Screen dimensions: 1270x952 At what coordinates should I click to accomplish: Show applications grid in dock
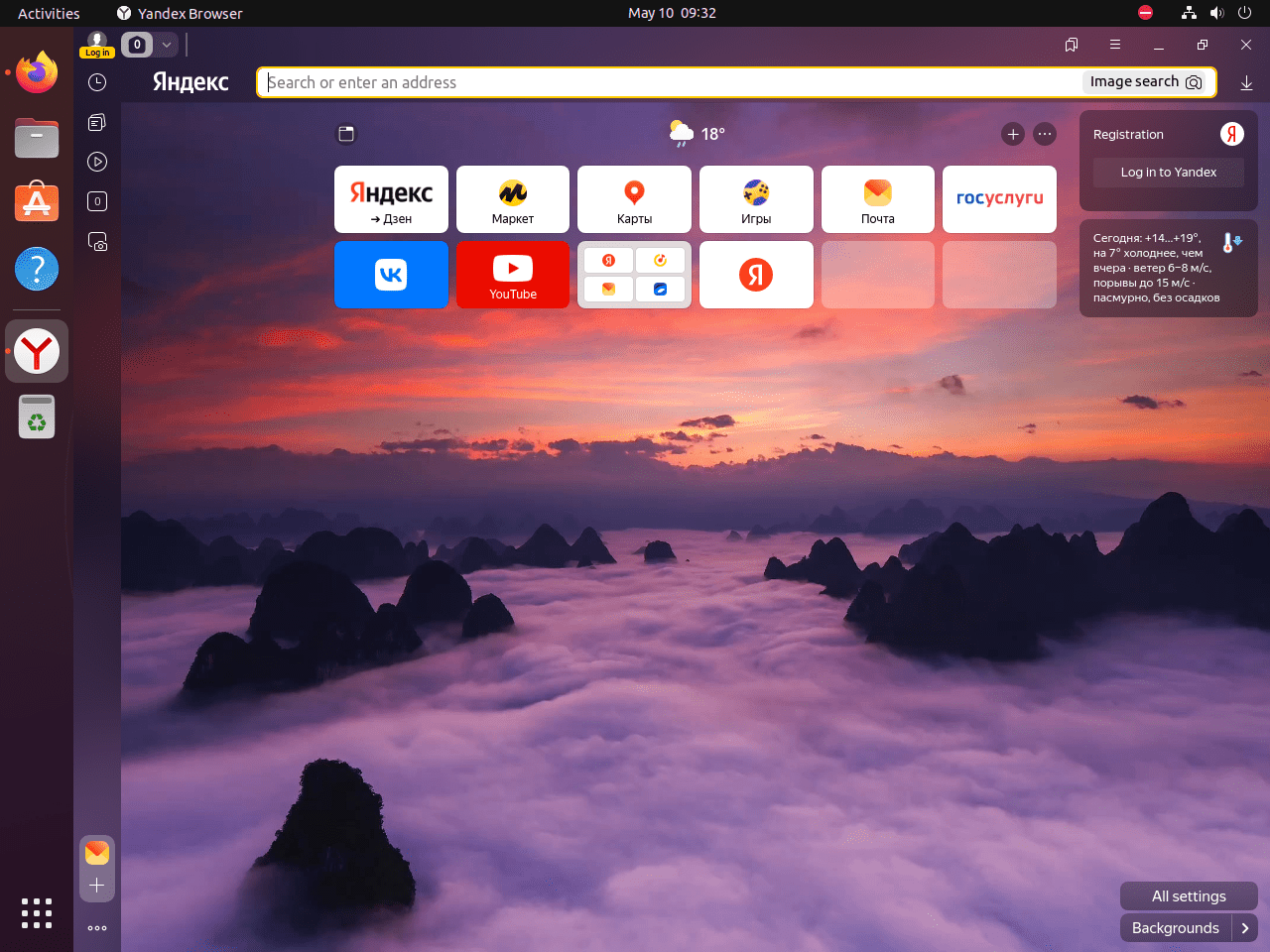pos(37,913)
